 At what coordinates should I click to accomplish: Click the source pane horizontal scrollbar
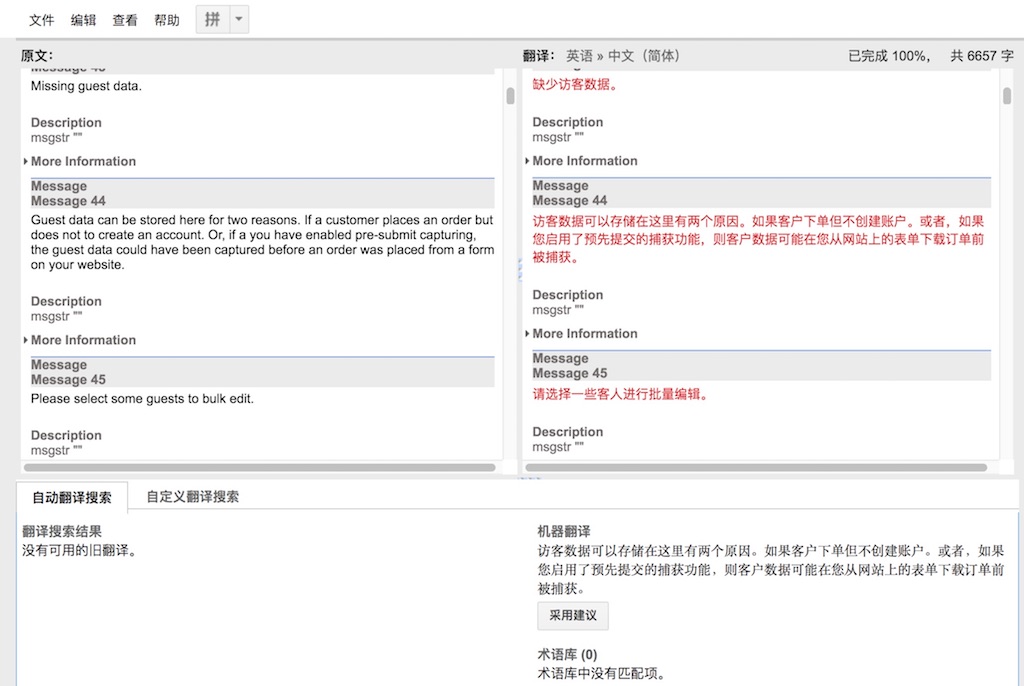(x=260, y=467)
